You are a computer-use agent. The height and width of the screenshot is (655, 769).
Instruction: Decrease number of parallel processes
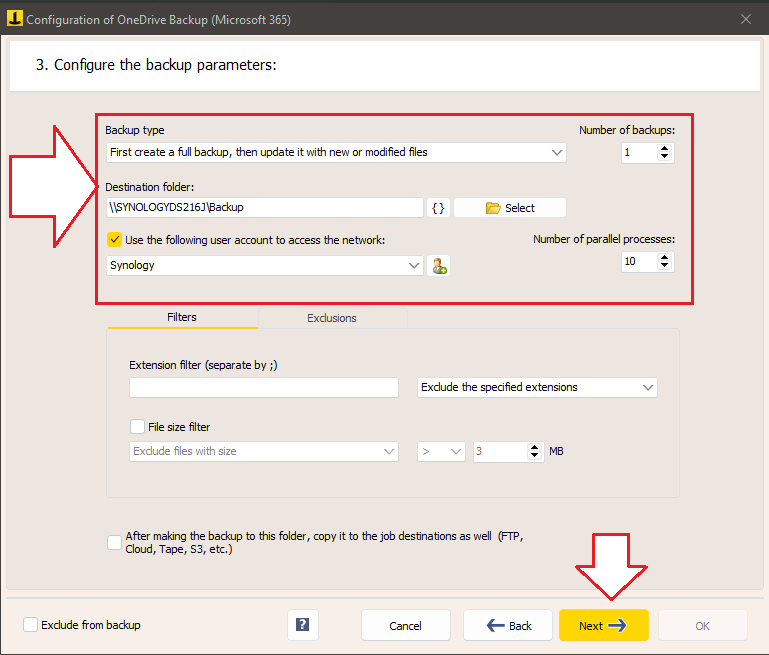point(664,265)
